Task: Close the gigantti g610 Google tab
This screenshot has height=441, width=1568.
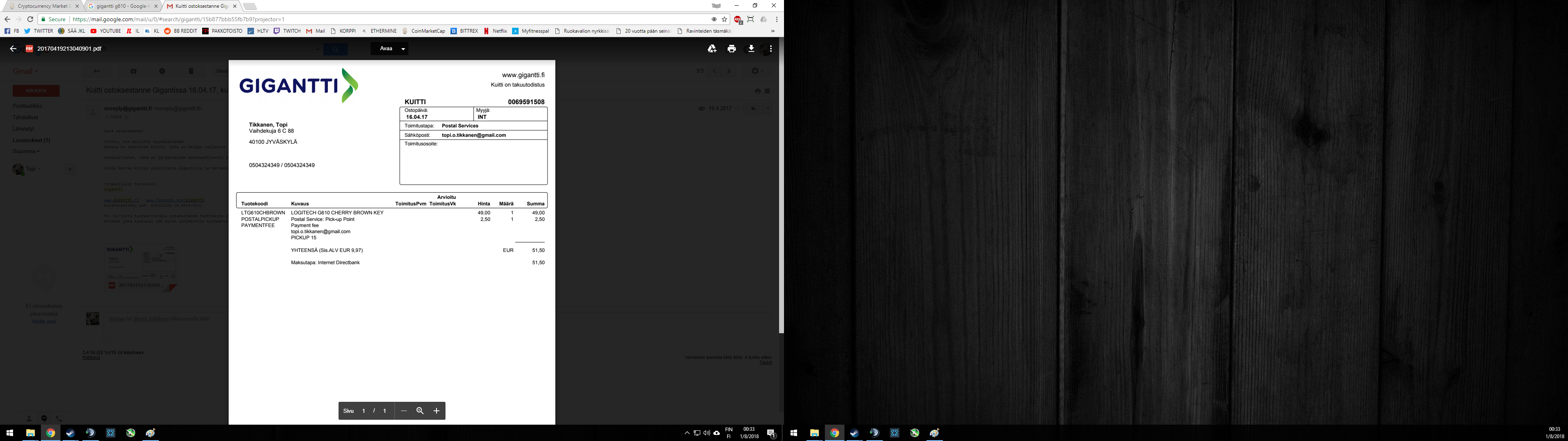Action: click(x=156, y=6)
